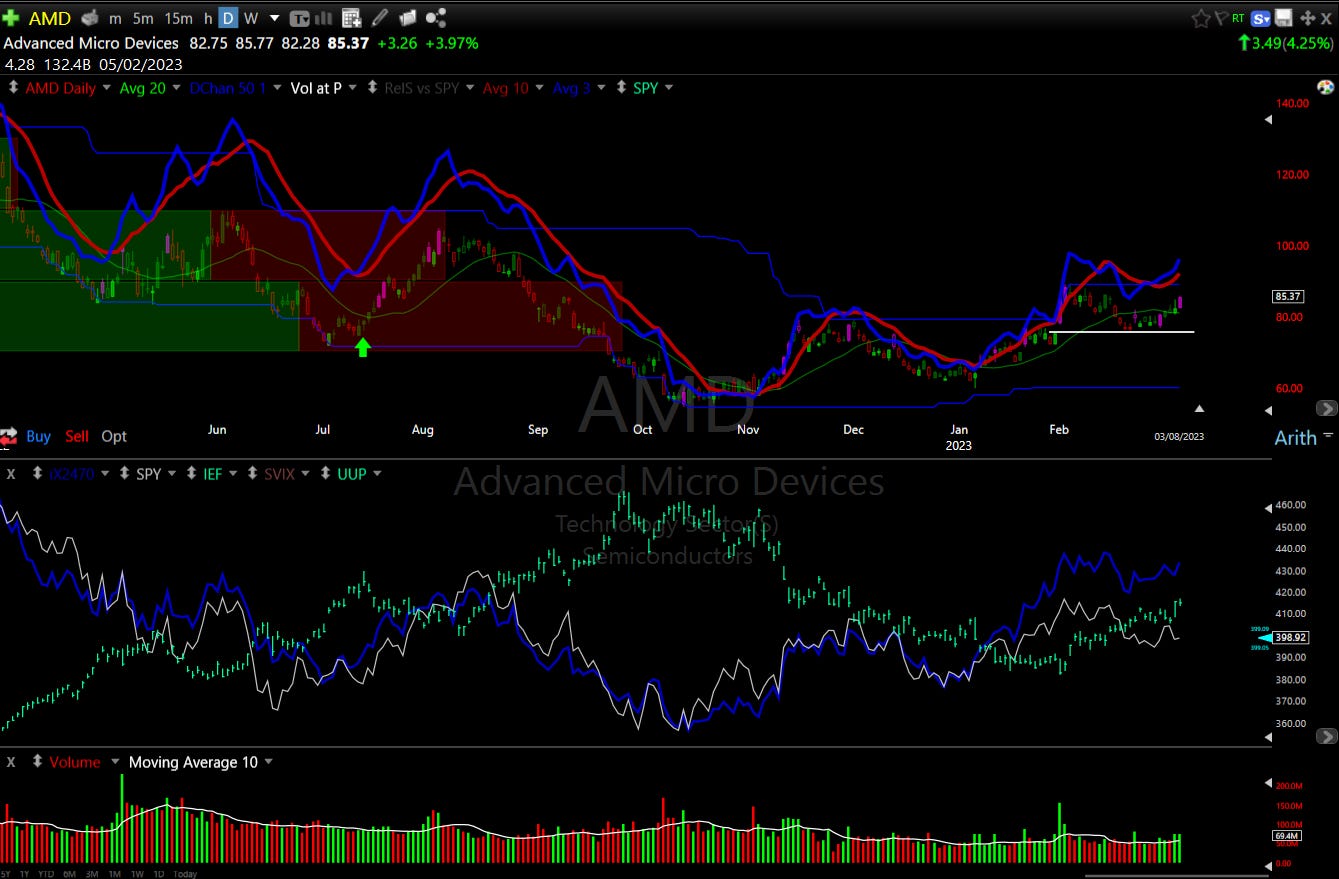The width and height of the screenshot is (1339, 879).
Task: Toggle the Arith scale setting
Action: pyautogui.click(x=1295, y=438)
